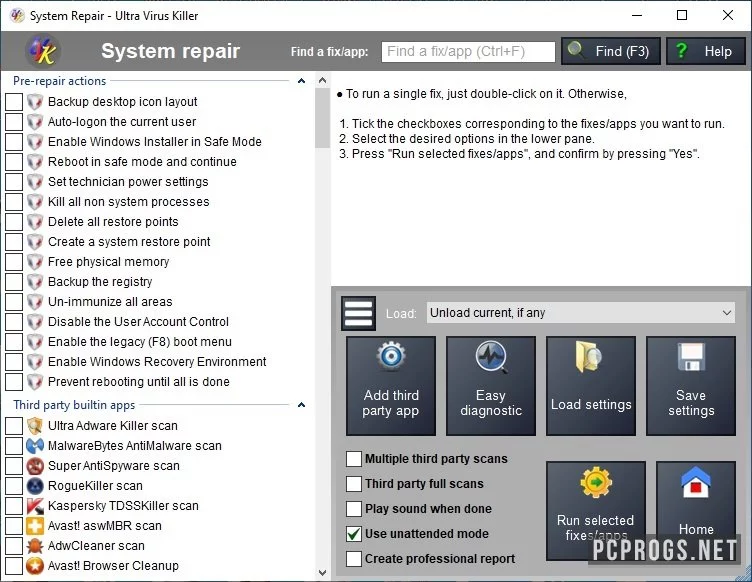This screenshot has height=582, width=752.
Task: Click shield icon beside Prevent rebooting until all is done
Action: [x=35, y=382]
